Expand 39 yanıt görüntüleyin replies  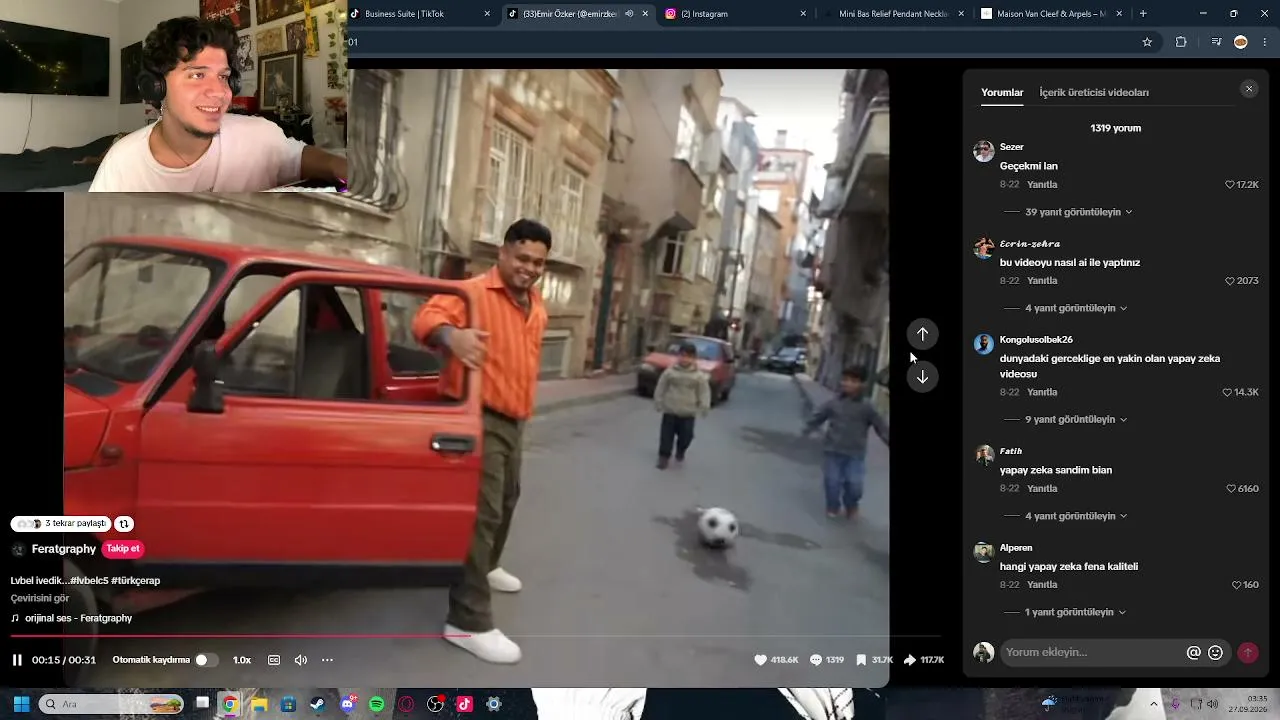pos(1079,212)
